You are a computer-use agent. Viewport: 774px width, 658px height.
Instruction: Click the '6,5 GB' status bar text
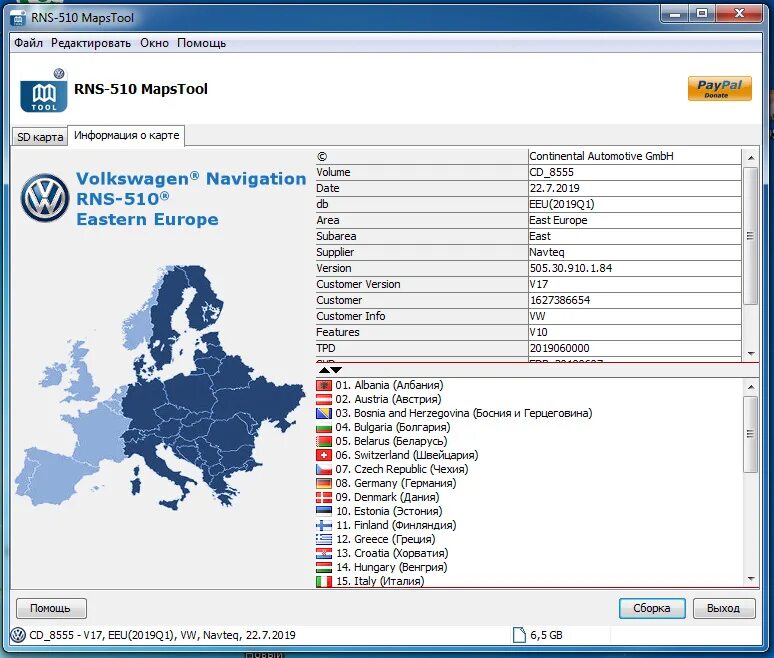[x=546, y=635]
